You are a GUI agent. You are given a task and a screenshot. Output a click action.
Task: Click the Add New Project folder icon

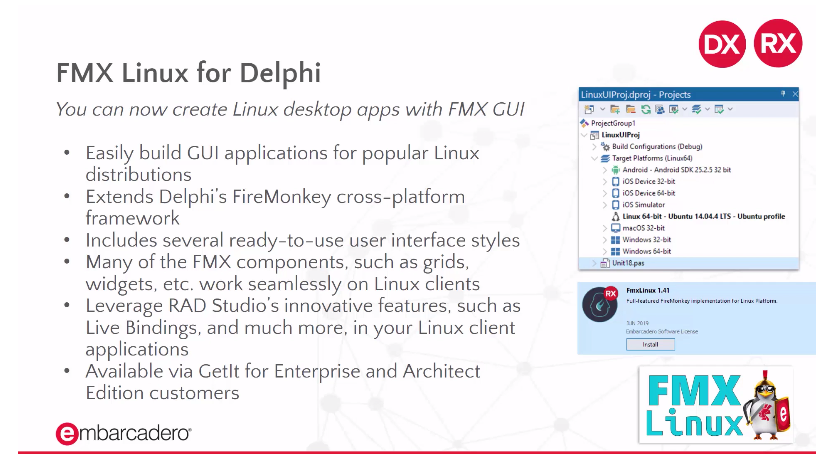click(x=615, y=110)
